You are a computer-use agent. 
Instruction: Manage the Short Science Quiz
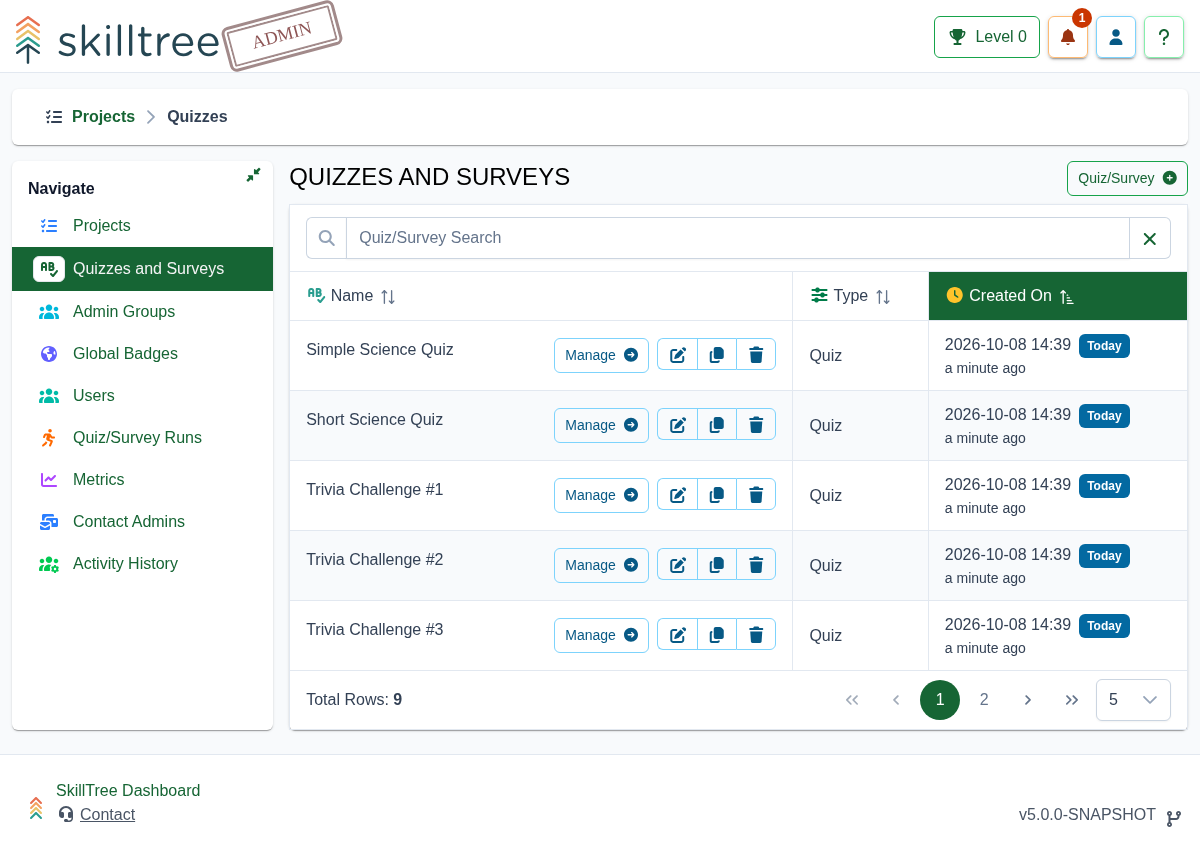pyautogui.click(x=601, y=425)
